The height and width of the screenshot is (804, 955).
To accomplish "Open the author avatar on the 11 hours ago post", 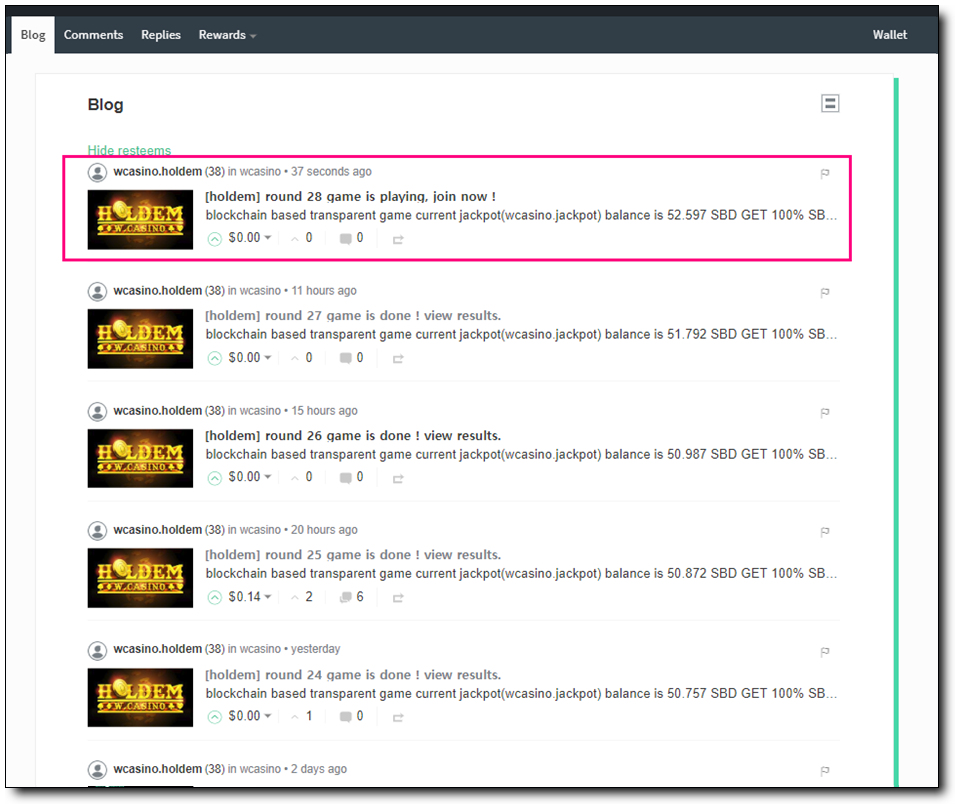I will click(x=97, y=292).
